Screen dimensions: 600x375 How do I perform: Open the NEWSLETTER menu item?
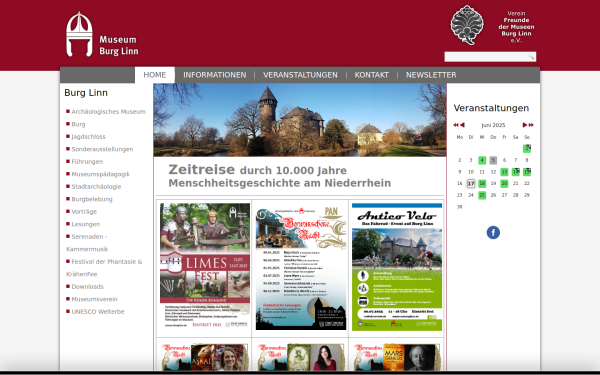point(431,75)
